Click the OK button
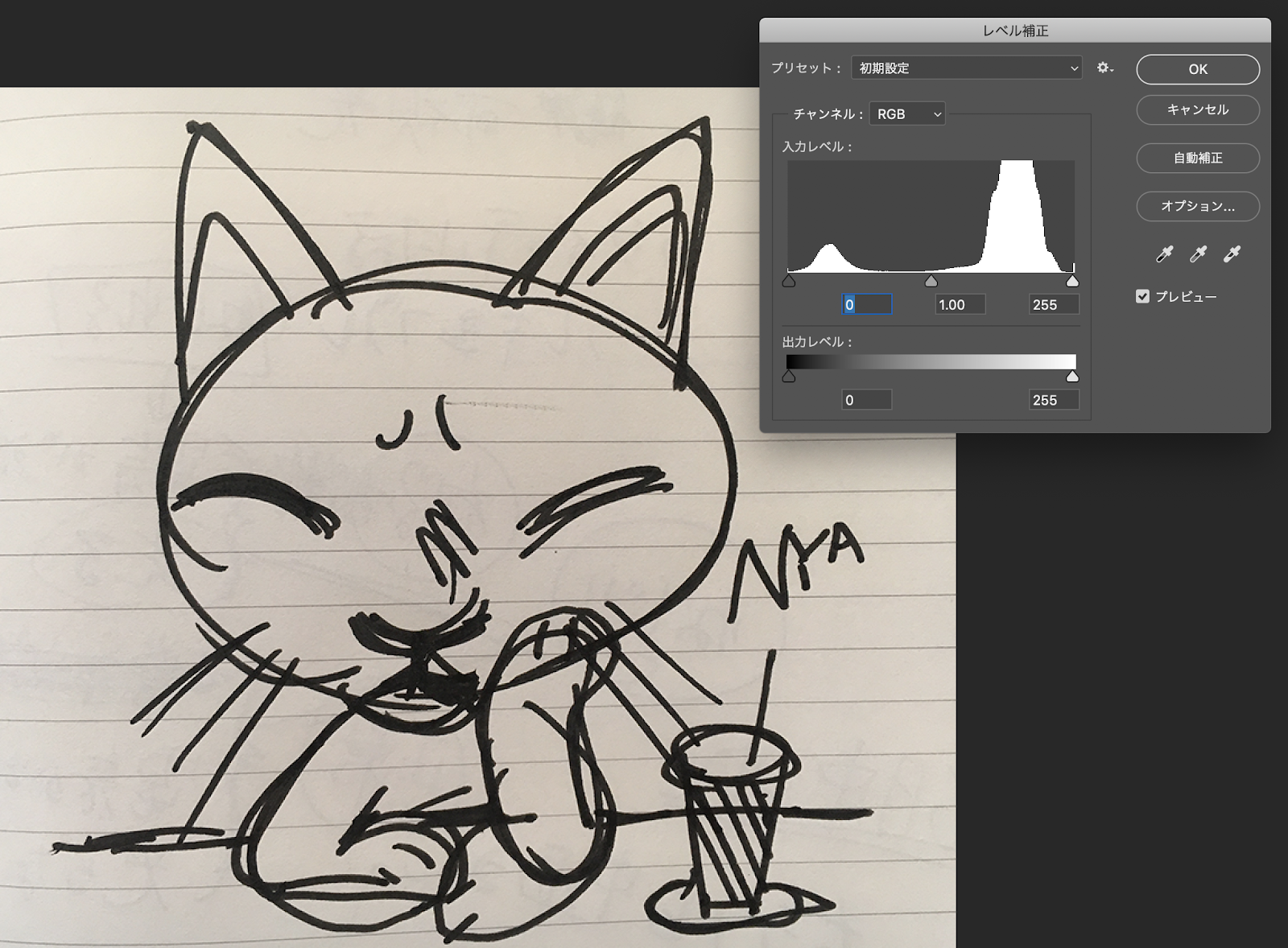 pyautogui.click(x=1198, y=69)
